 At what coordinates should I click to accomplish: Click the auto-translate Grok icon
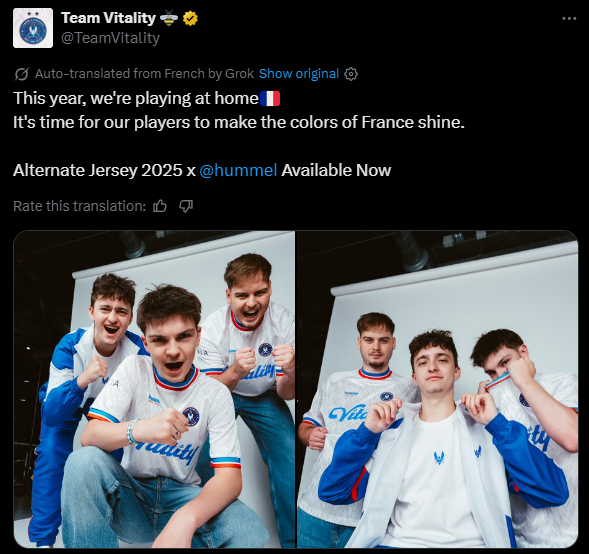tap(21, 74)
